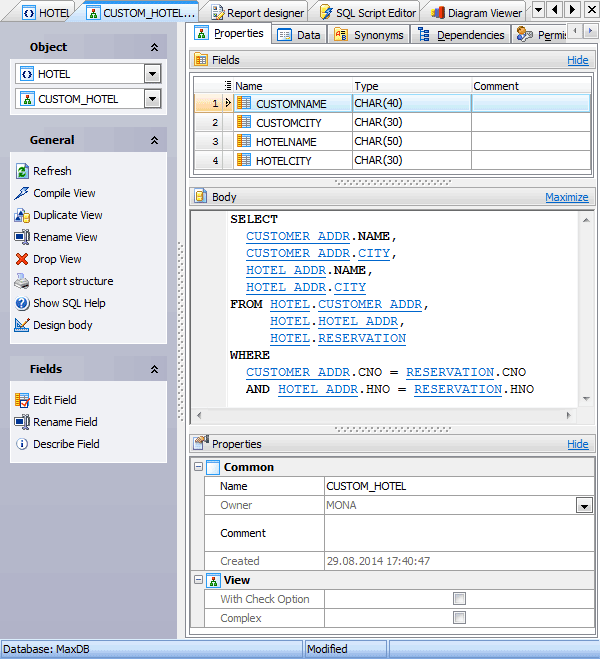Screen dimensions: 600x659
Task: Click the Maximize link for Body
Action: pos(566,197)
